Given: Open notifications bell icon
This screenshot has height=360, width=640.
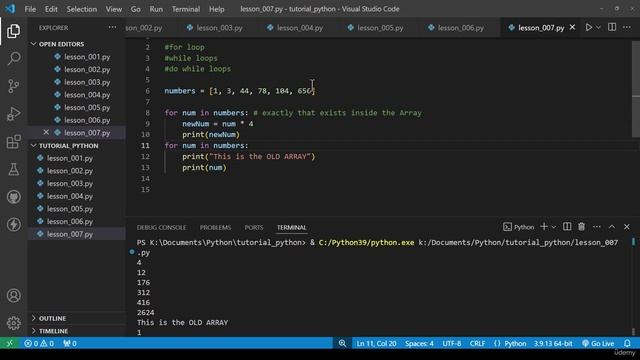Looking at the screenshot, I should (627, 343).
